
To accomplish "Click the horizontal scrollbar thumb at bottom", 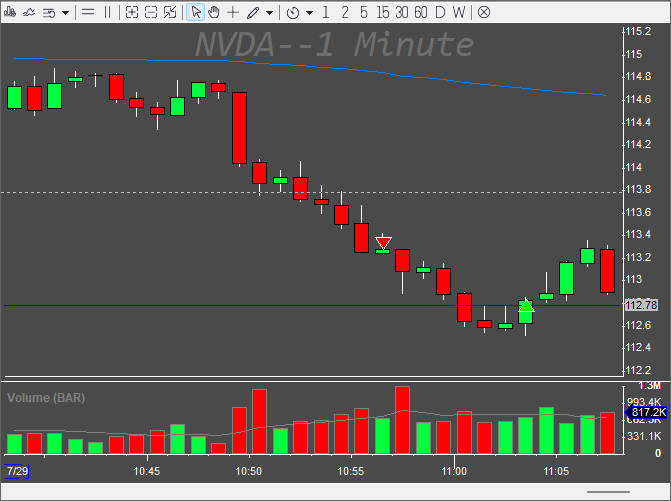I will tap(608, 492).
